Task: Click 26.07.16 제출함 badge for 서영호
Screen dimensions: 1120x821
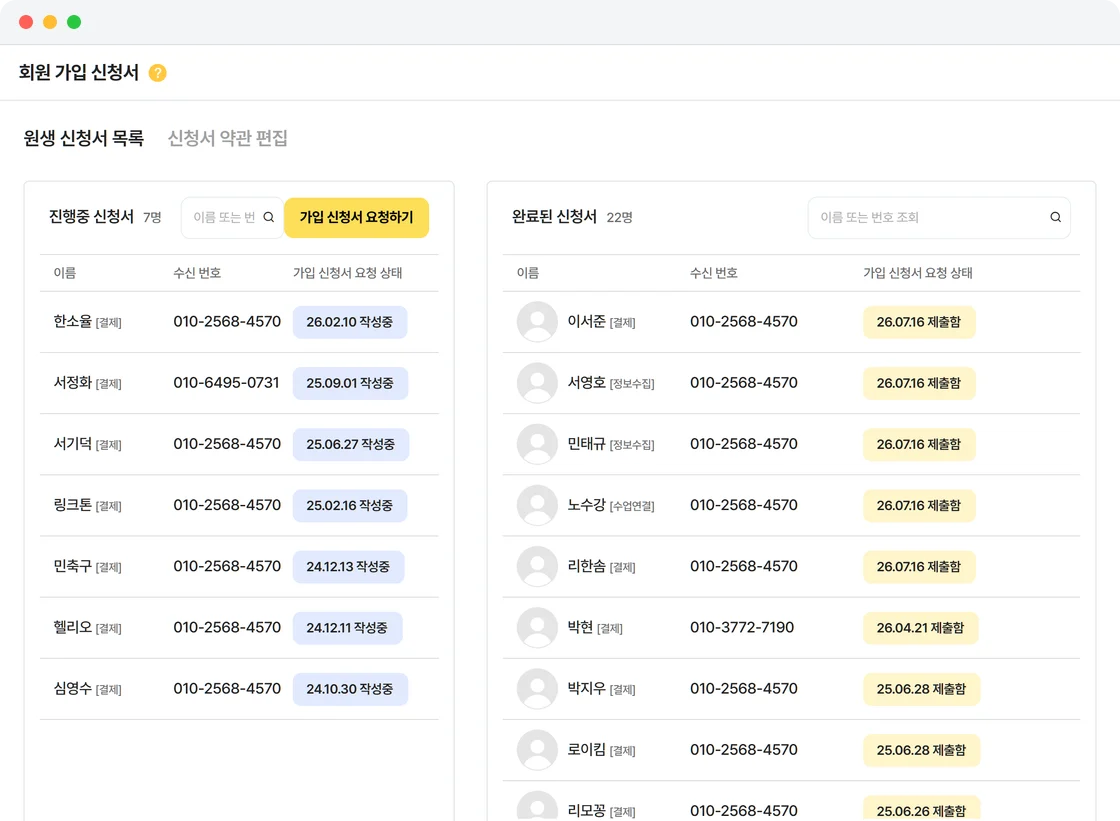Action: tap(919, 383)
